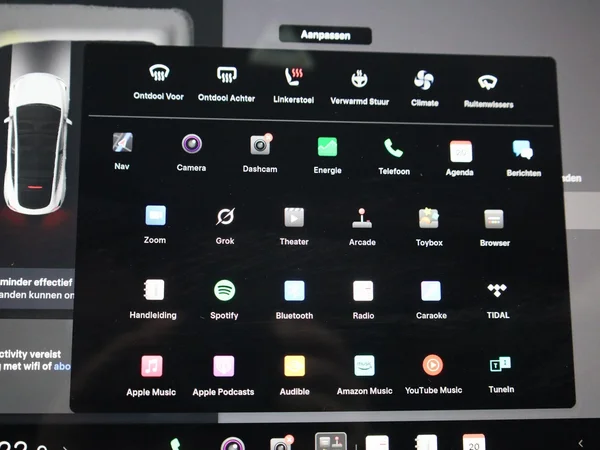Tap the app launcher icon in bottom dock
The height and width of the screenshot is (450, 600).
(331, 442)
